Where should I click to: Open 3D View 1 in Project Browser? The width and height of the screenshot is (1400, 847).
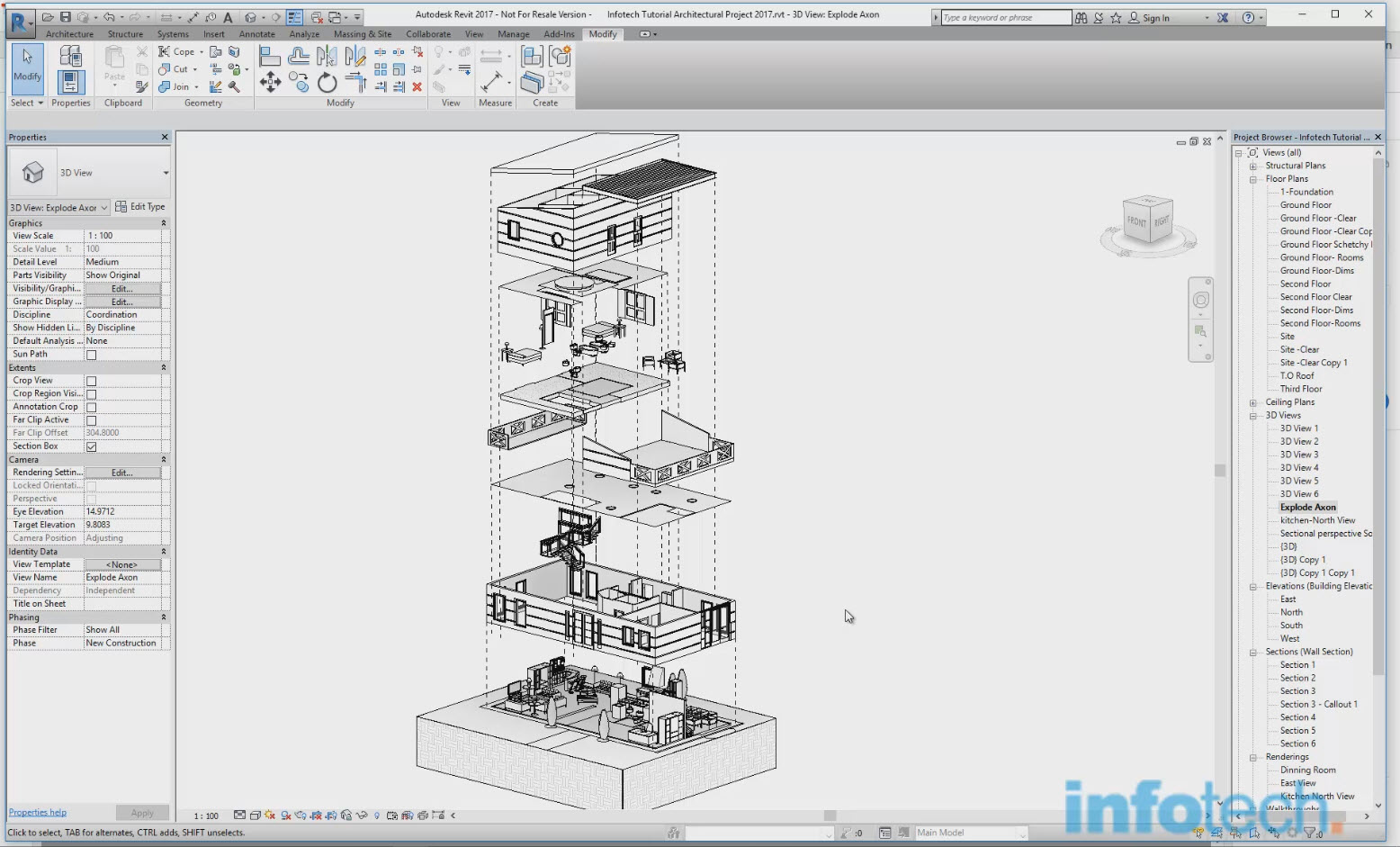pyautogui.click(x=1298, y=428)
